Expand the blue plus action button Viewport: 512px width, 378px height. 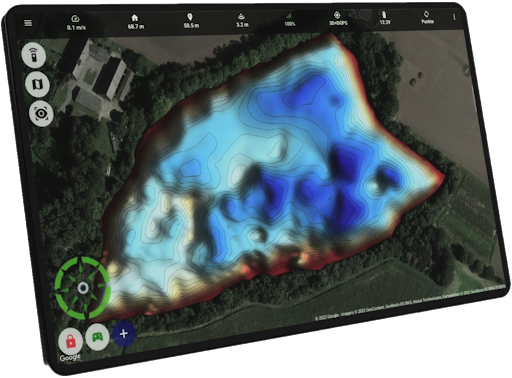coord(124,333)
